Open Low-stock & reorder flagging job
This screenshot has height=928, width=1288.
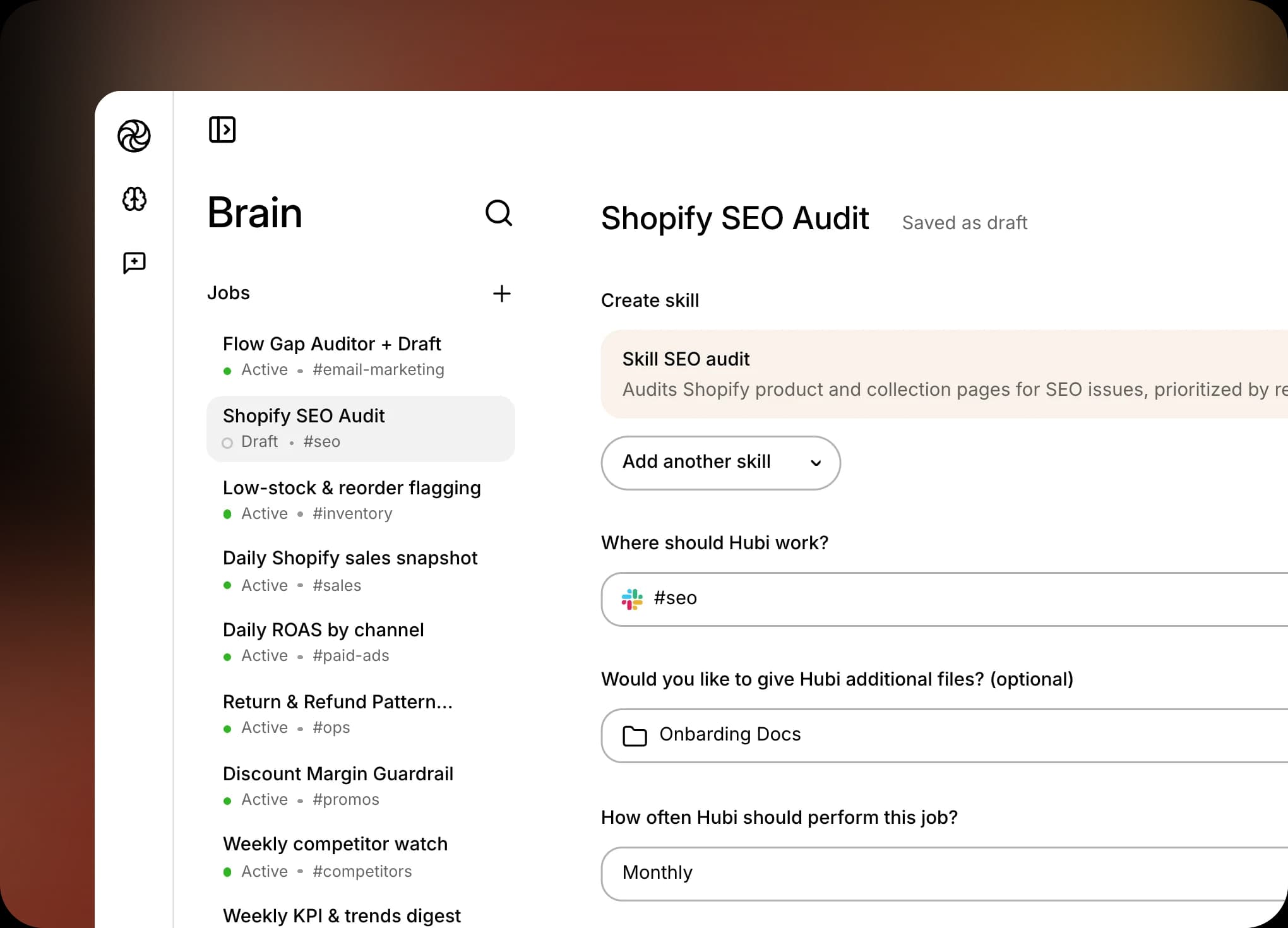pyautogui.click(x=361, y=500)
